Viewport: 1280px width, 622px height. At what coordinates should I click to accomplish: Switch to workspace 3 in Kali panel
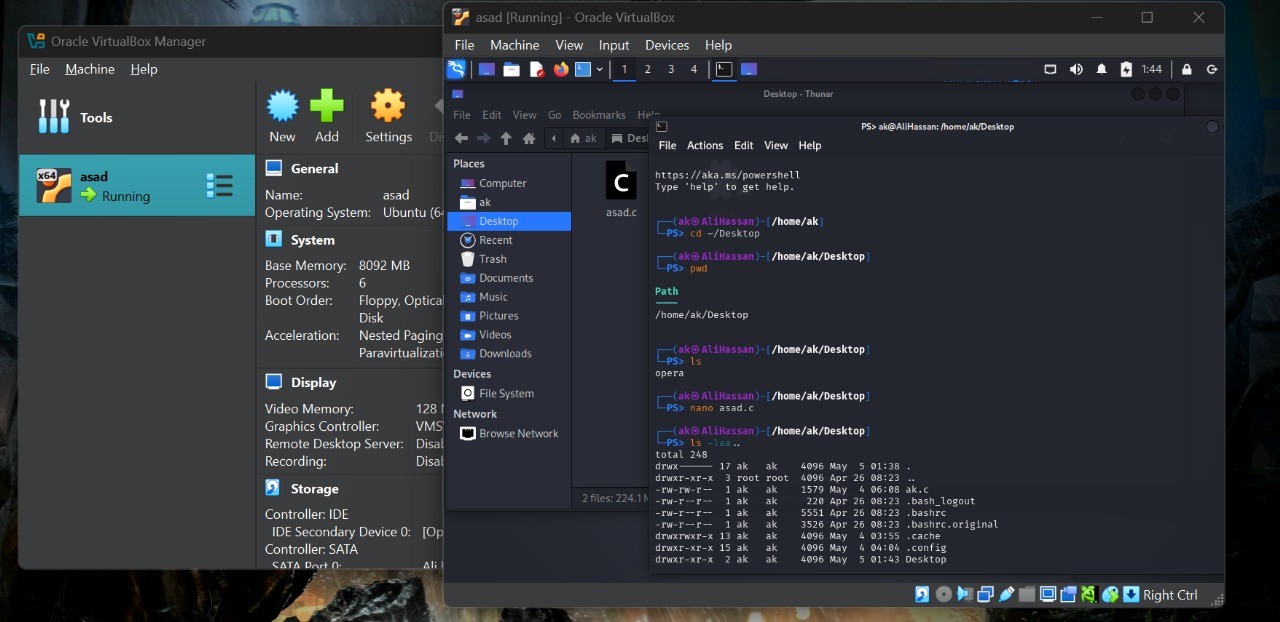pos(670,69)
